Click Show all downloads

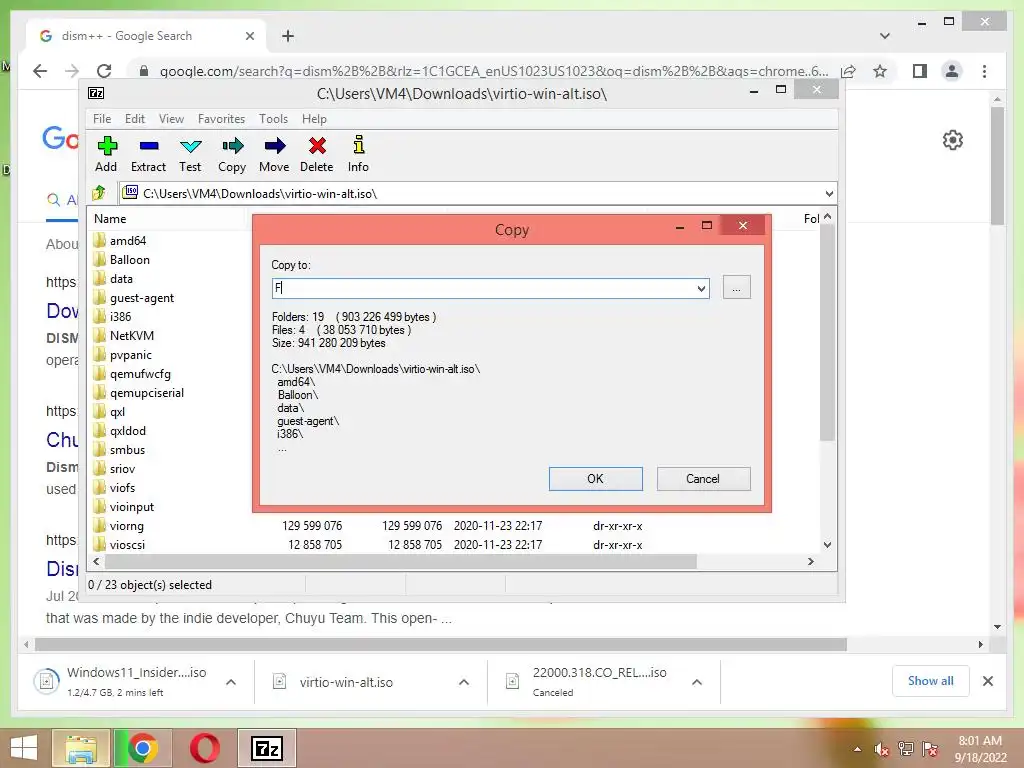(x=931, y=680)
